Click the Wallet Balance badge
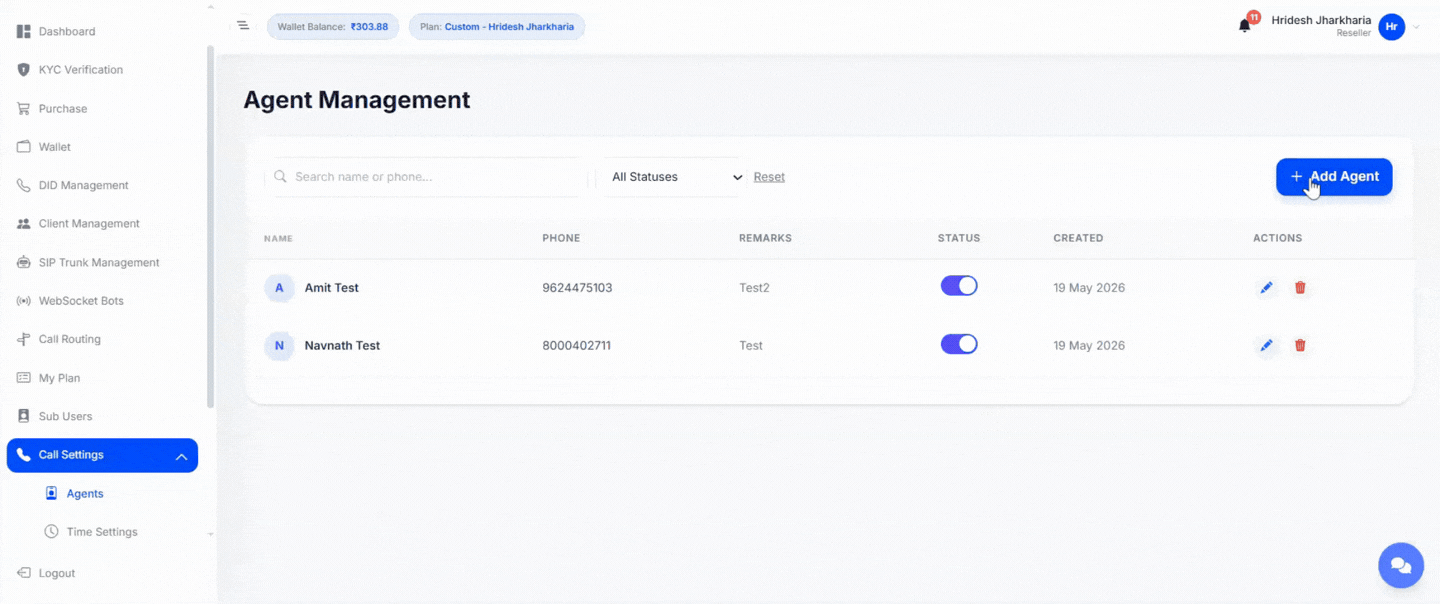1440x604 pixels. tap(334, 27)
